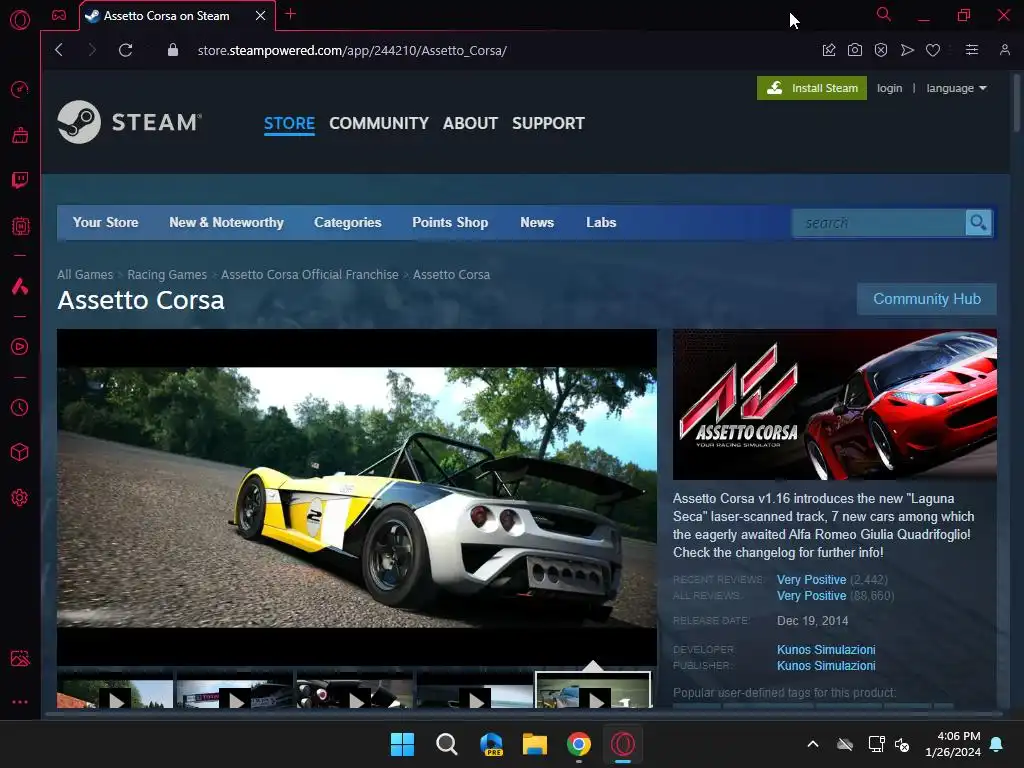The width and height of the screenshot is (1024, 768).
Task: Click the Assetto Corsa header capsule image
Action: pyautogui.click(x=835, y=405)
